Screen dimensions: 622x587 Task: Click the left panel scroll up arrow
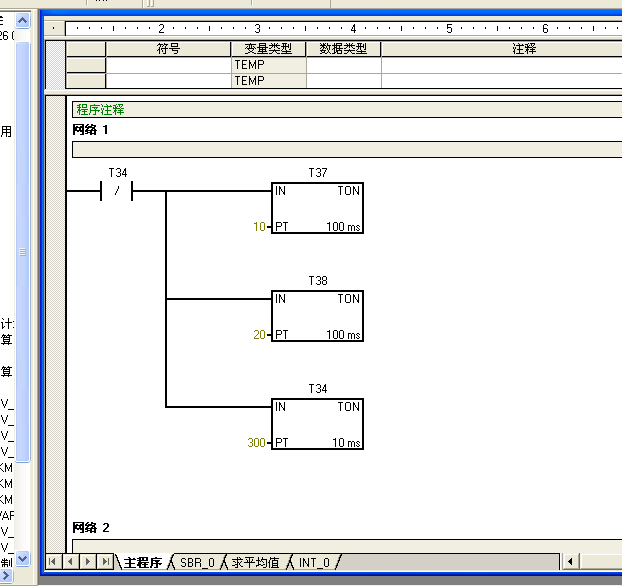pos(23,20)
